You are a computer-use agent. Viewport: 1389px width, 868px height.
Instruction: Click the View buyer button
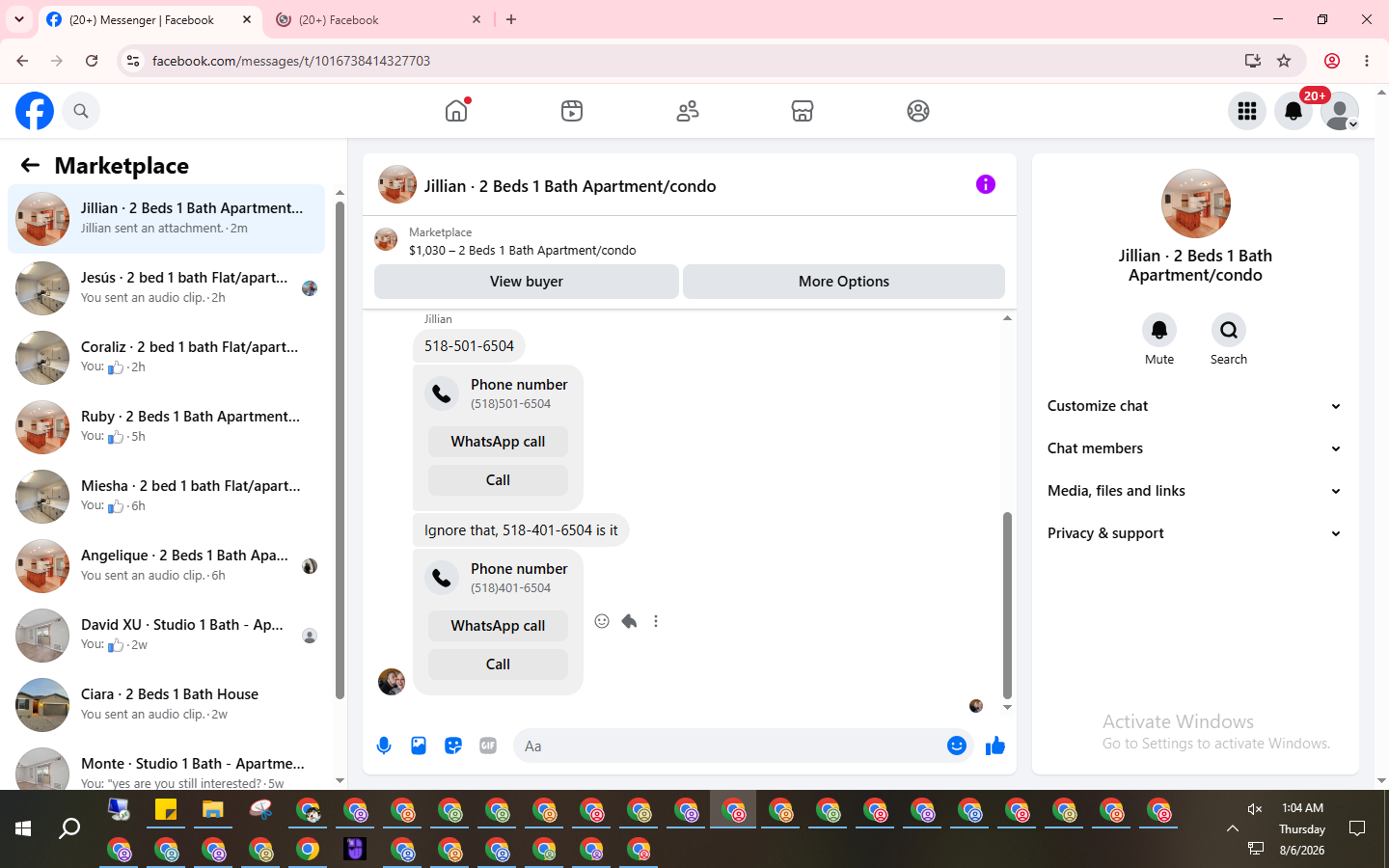527,282
